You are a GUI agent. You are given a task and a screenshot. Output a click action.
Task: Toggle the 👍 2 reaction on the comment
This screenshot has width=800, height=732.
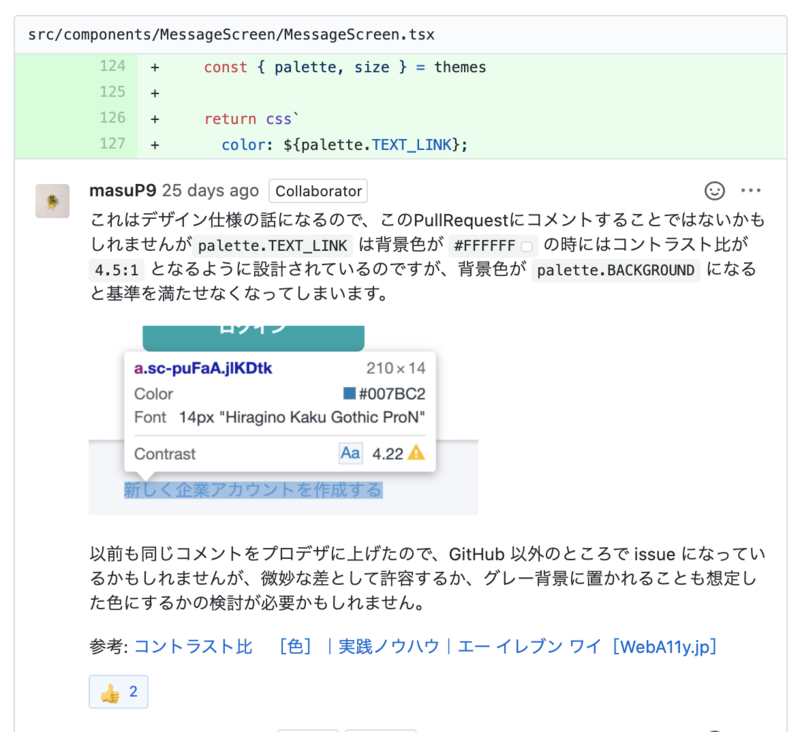tap(118, 691)
